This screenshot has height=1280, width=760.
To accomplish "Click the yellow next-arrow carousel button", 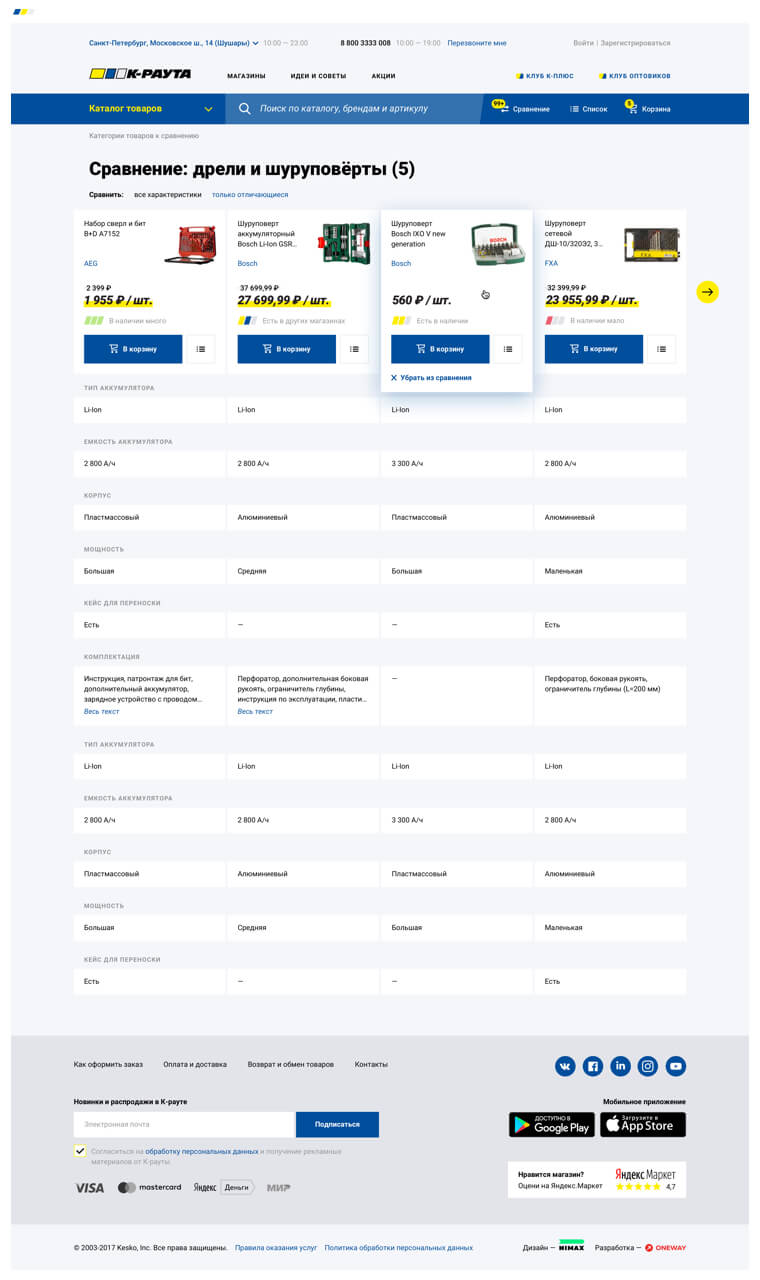I will tap(707, 292).
